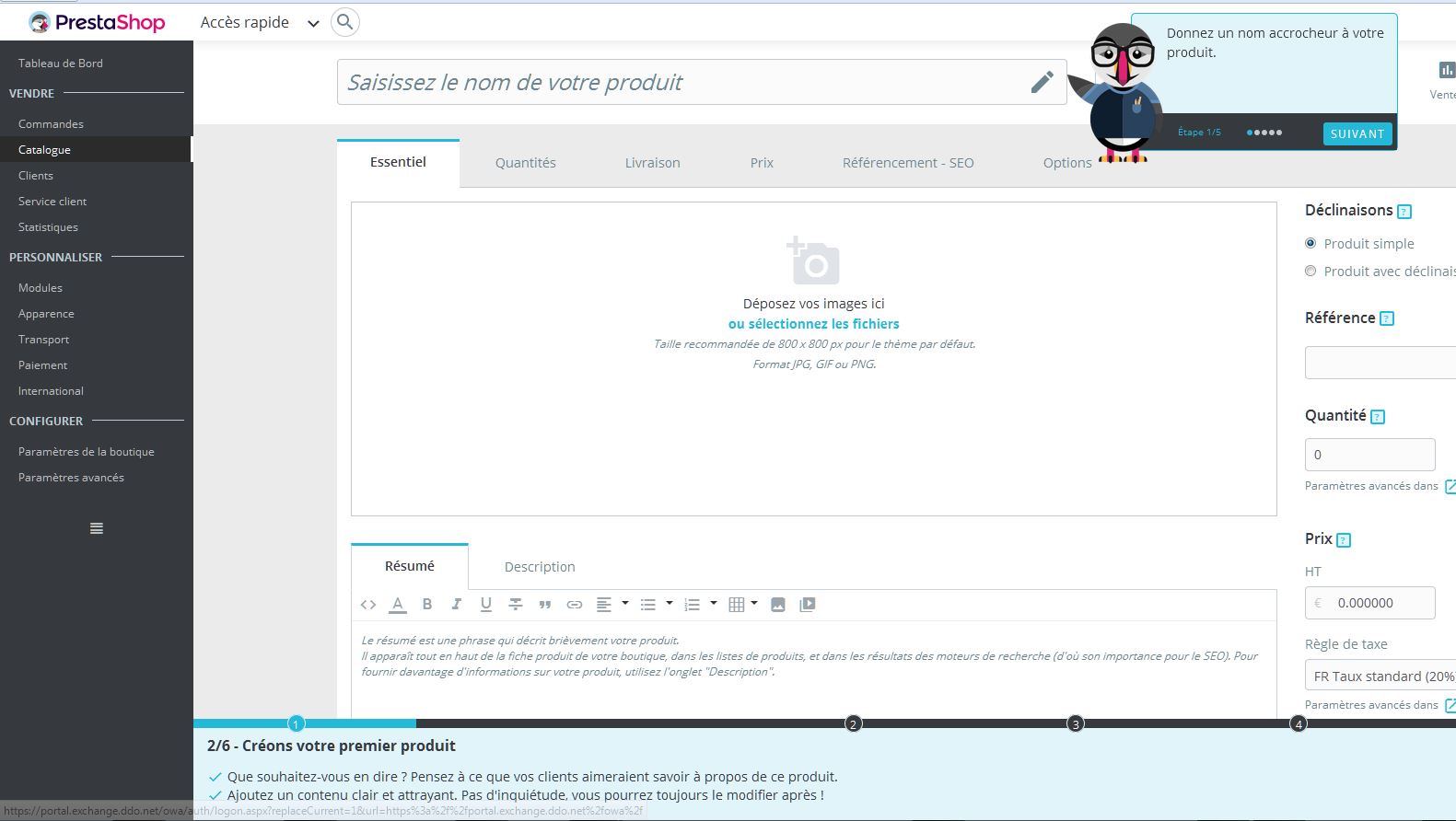Image resolution: width=1456 pixels, height=821 pixels.
Task: Click the help icon beside Prix heading
Action: point(1344,540)
